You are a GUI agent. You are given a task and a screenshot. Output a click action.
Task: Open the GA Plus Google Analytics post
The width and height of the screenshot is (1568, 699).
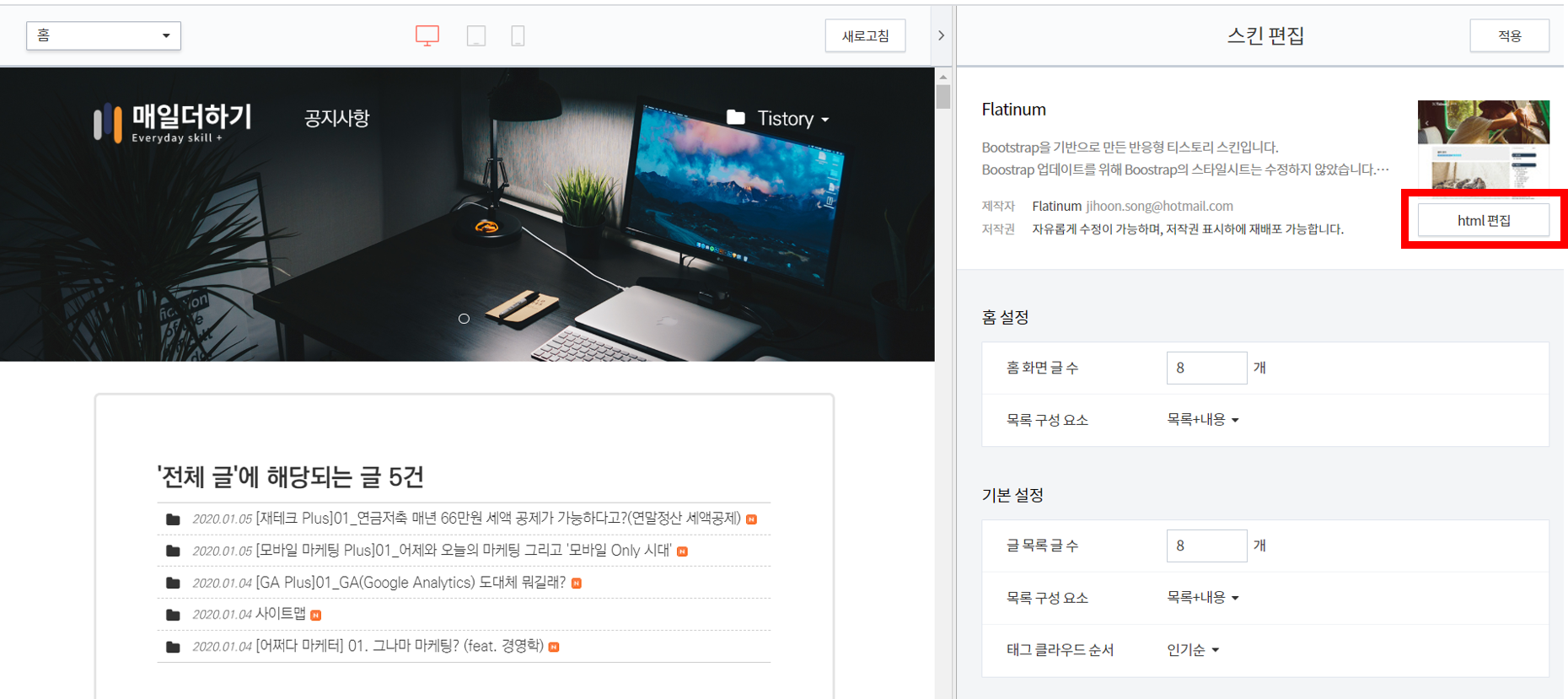411,583
